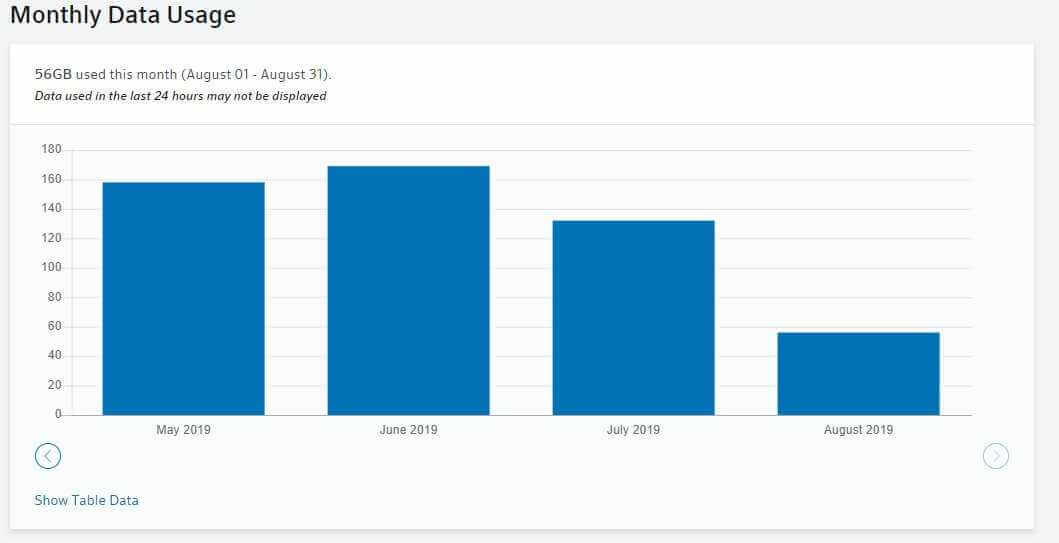
Task: Click the 180 value on the vertical axis
Action: click(51, 150)
